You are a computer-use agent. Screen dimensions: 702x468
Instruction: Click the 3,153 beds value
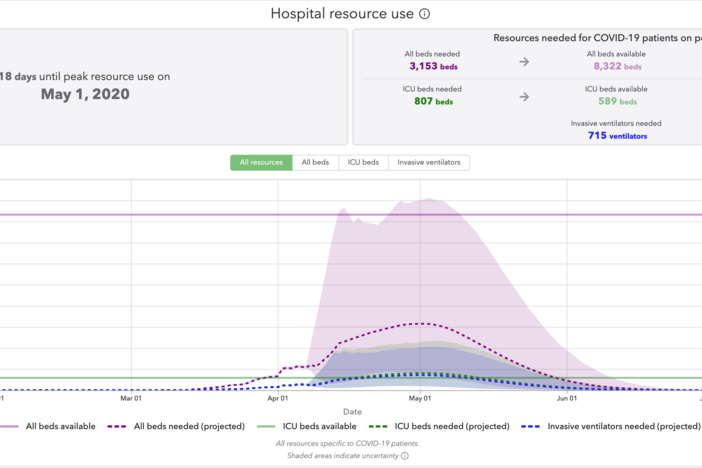click(x=433, y=66)
